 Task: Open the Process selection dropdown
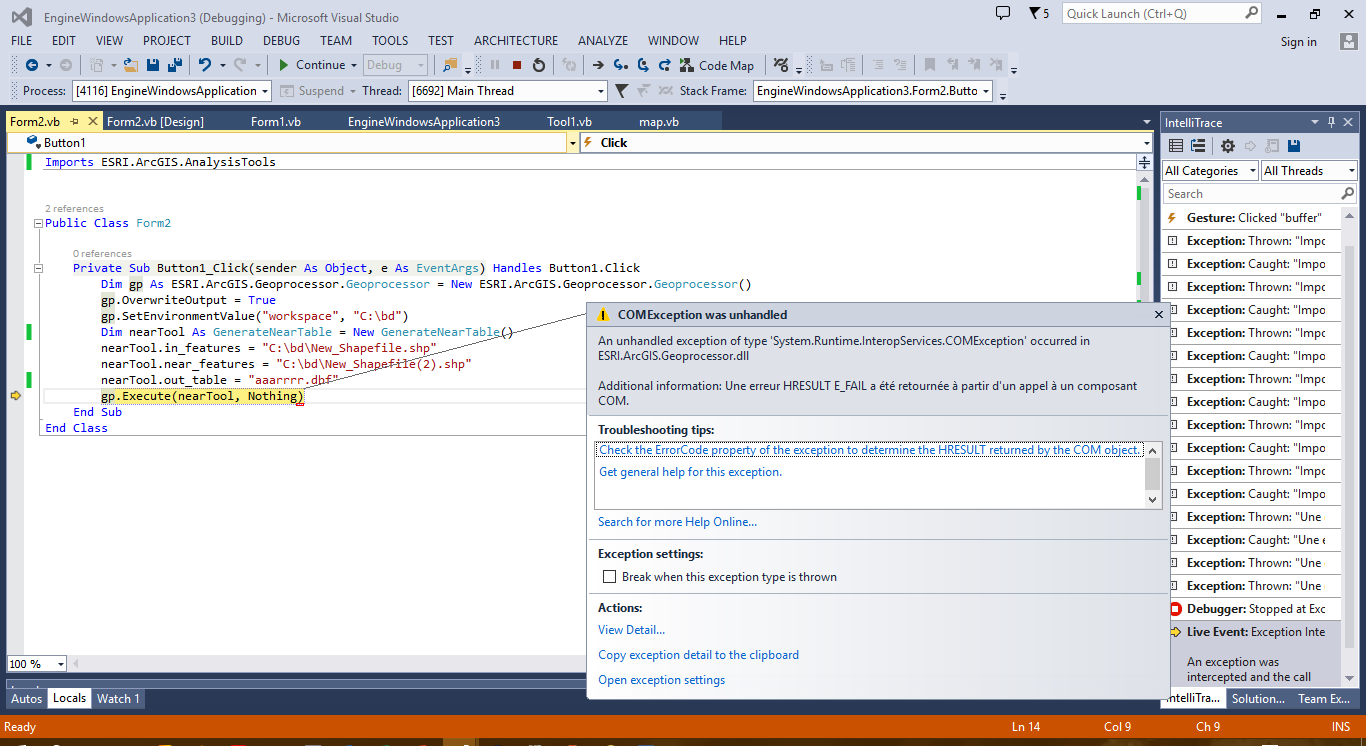pyautogui.click(x=265, y=91)
